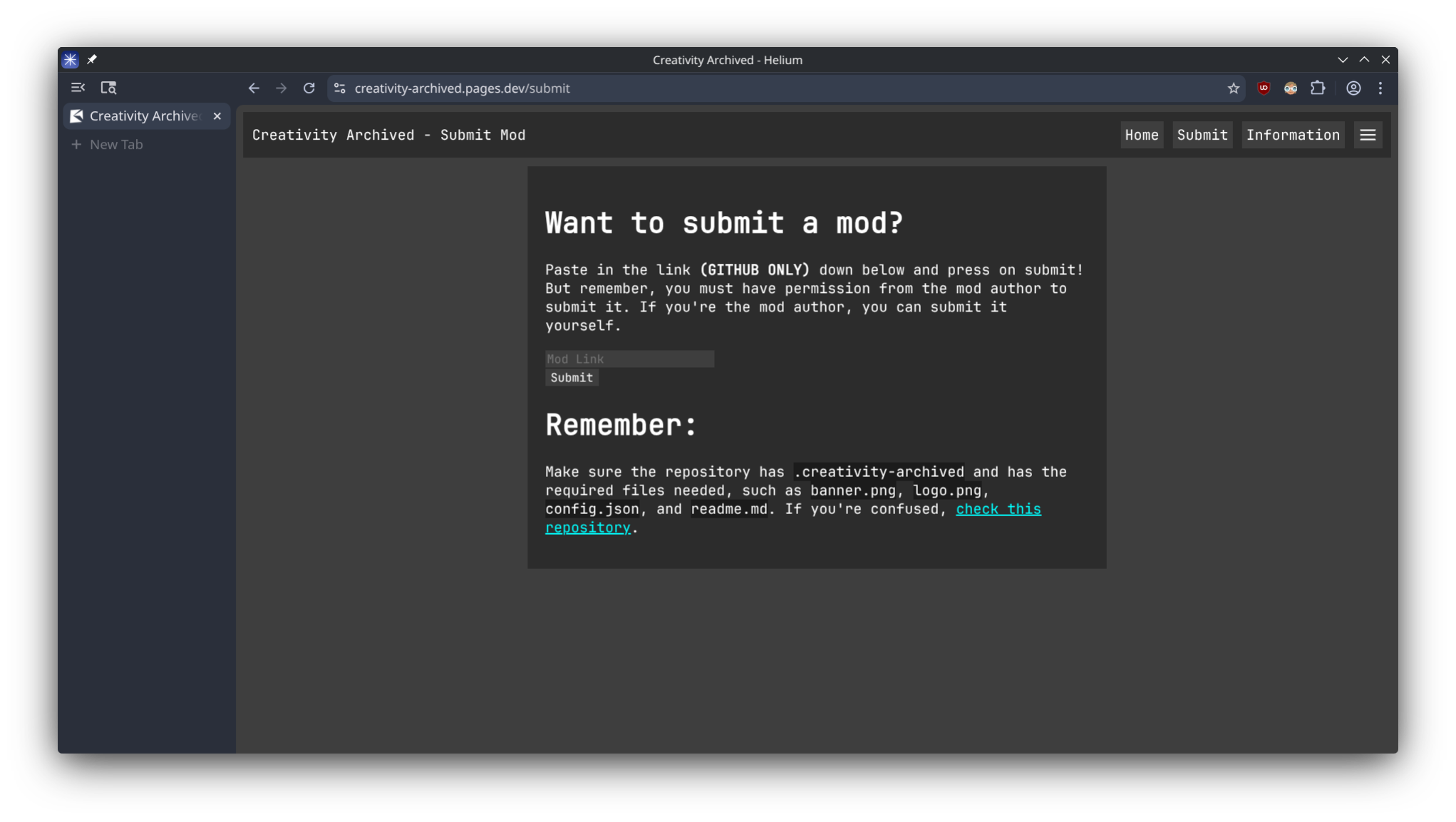The width and height of the screenshot is (1456, 822).
Task: Toggle the window pin icon in titlebar
Action: point(92,60)
